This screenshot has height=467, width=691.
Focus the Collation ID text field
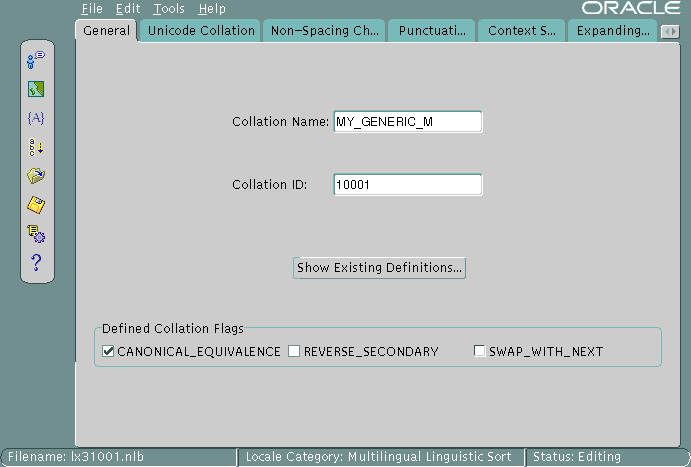pos(407,185)
